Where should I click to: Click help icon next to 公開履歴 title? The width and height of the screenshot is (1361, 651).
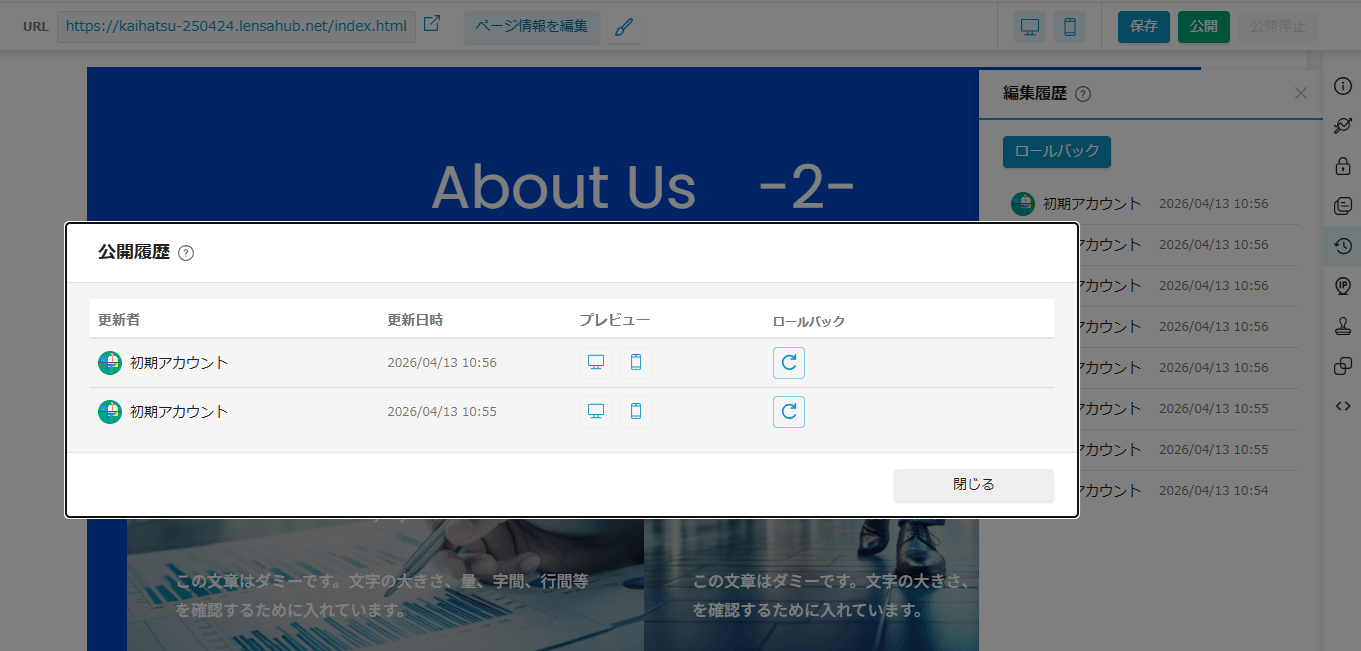pyautogui.click(x=186, y=253)
